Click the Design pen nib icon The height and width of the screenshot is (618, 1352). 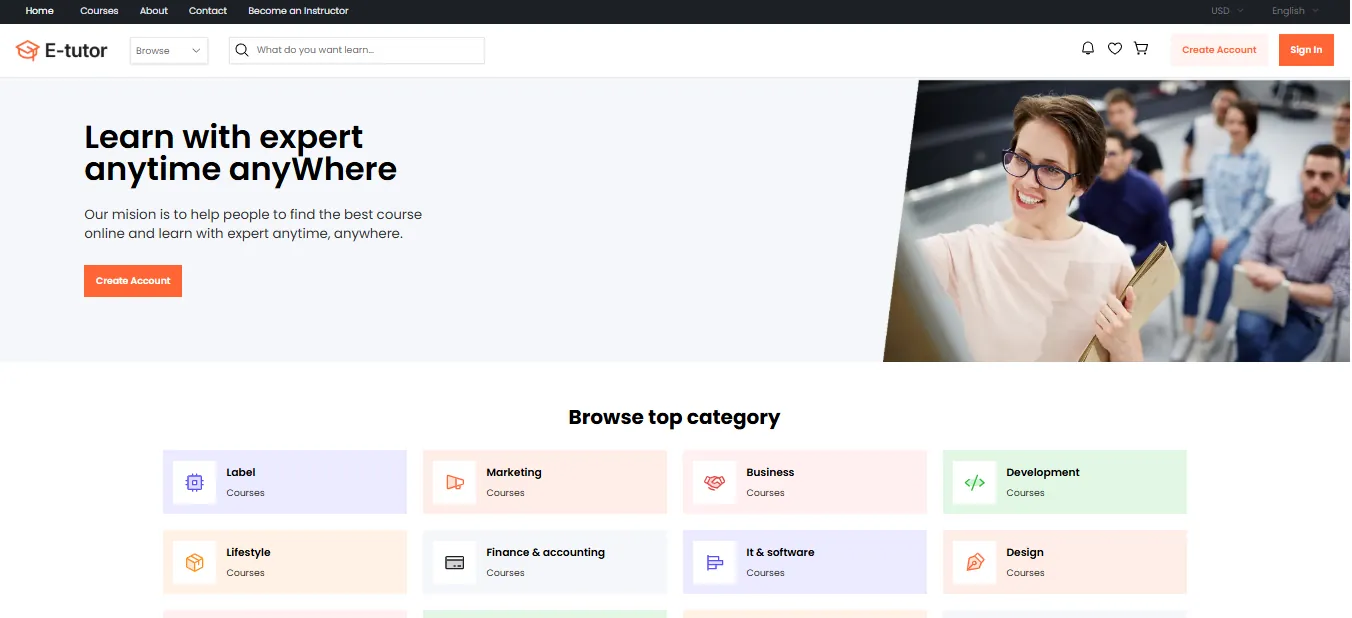974,563
